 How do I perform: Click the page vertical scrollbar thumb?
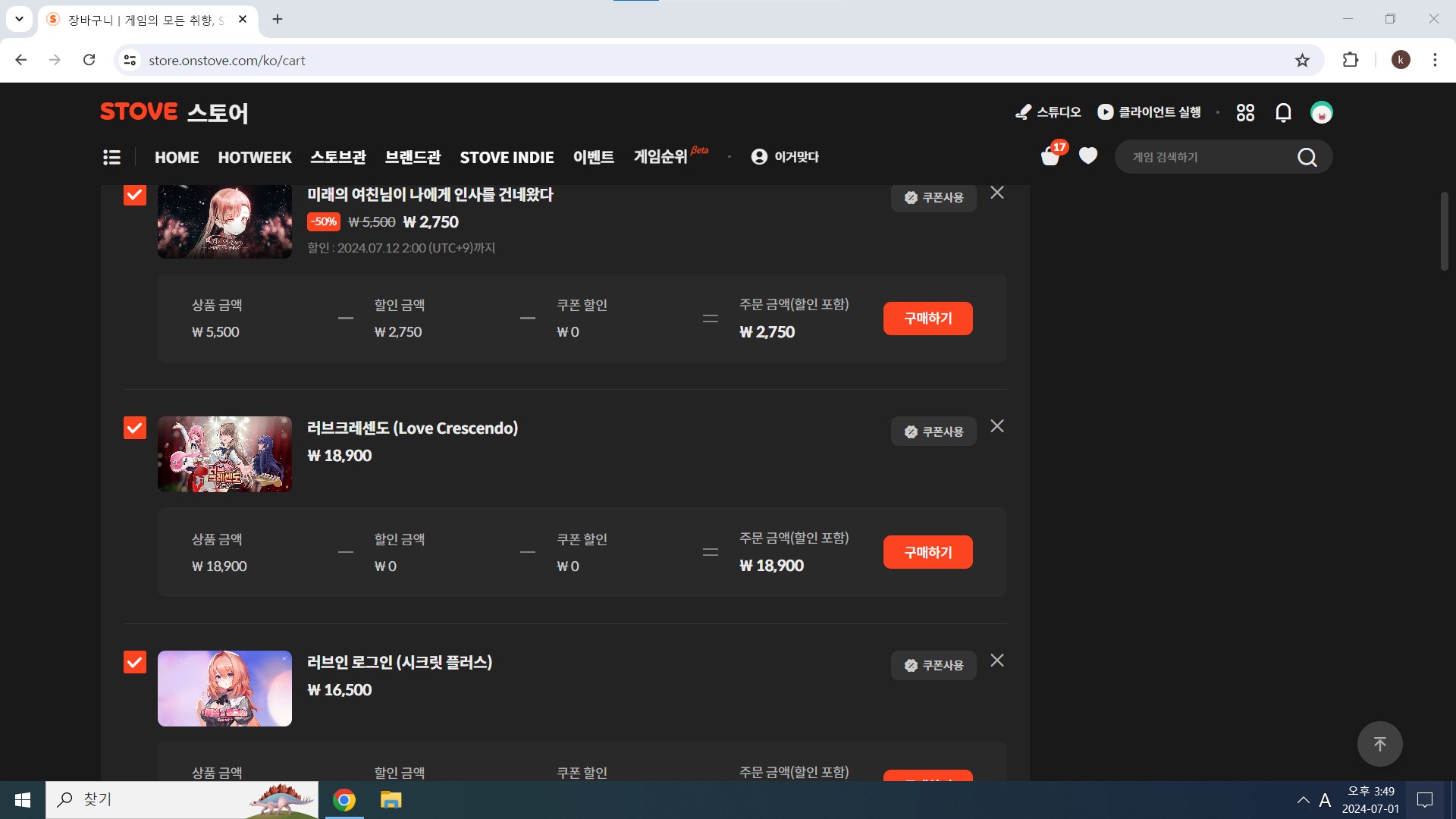tap(1444, 231)
